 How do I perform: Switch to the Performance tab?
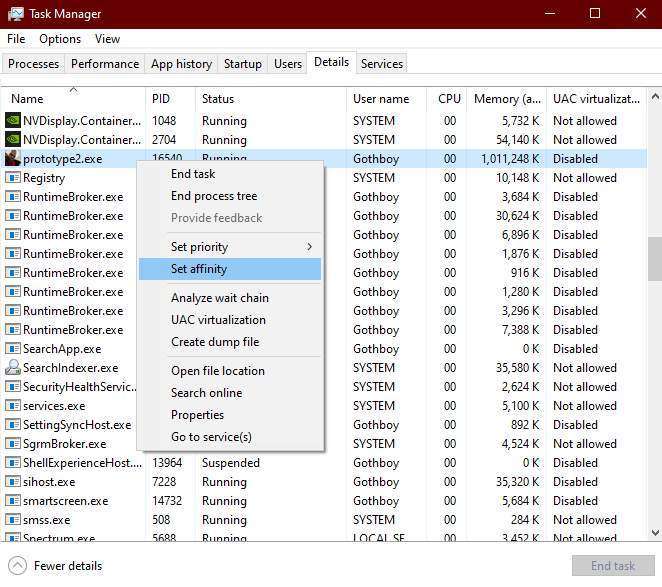[105, 64]
